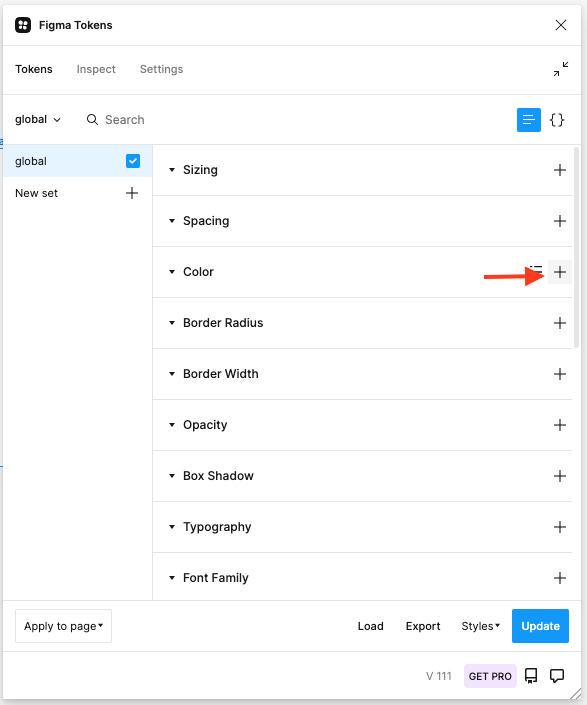Toggle Color list display icon
This screenshot has width=587, height=705.
pyautogui.click(x=536, y=271)
